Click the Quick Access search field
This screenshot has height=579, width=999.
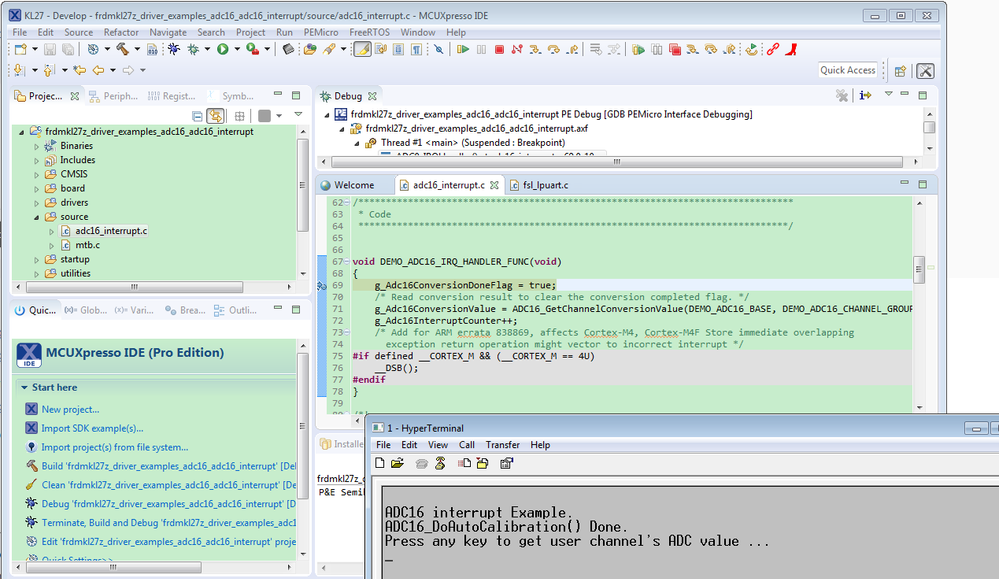848,70
